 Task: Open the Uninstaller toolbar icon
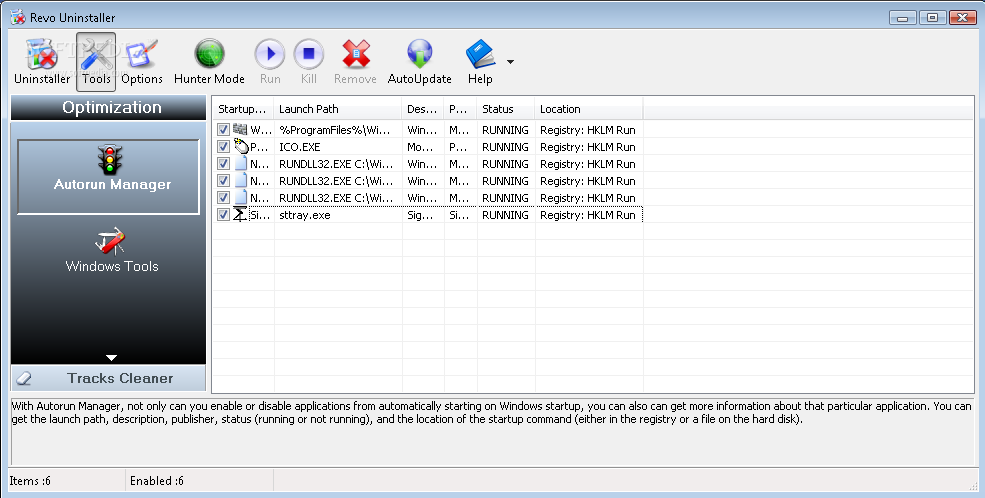pos(42,62)
